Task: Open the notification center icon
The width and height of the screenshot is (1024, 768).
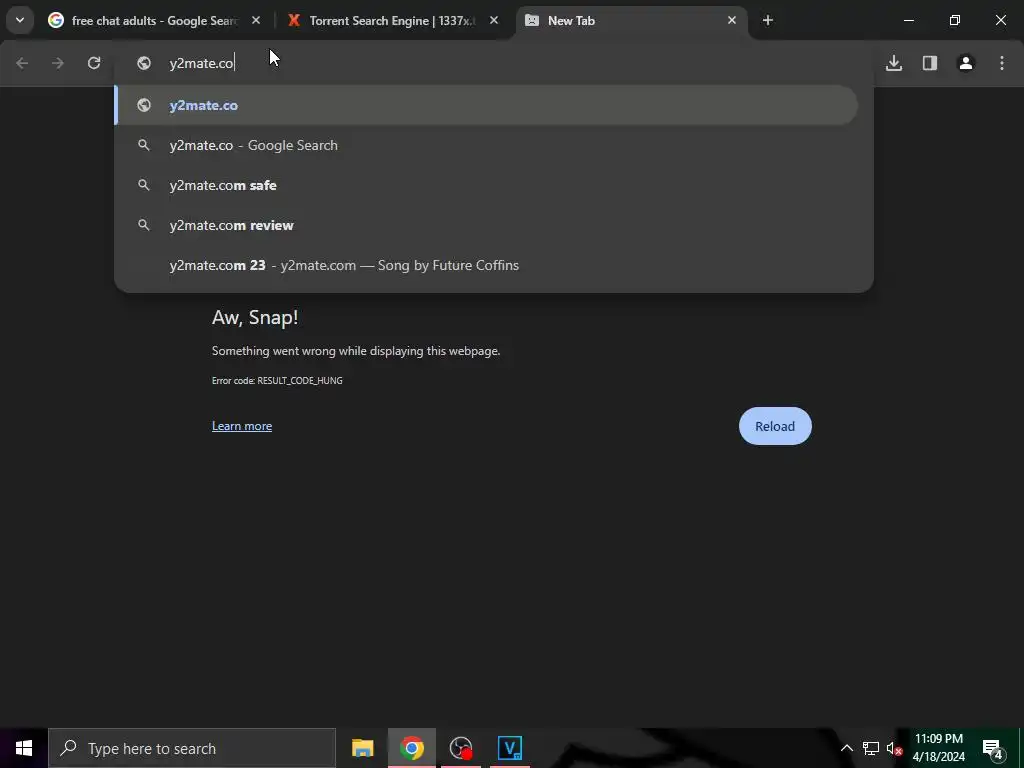Action: coord(993,748)
